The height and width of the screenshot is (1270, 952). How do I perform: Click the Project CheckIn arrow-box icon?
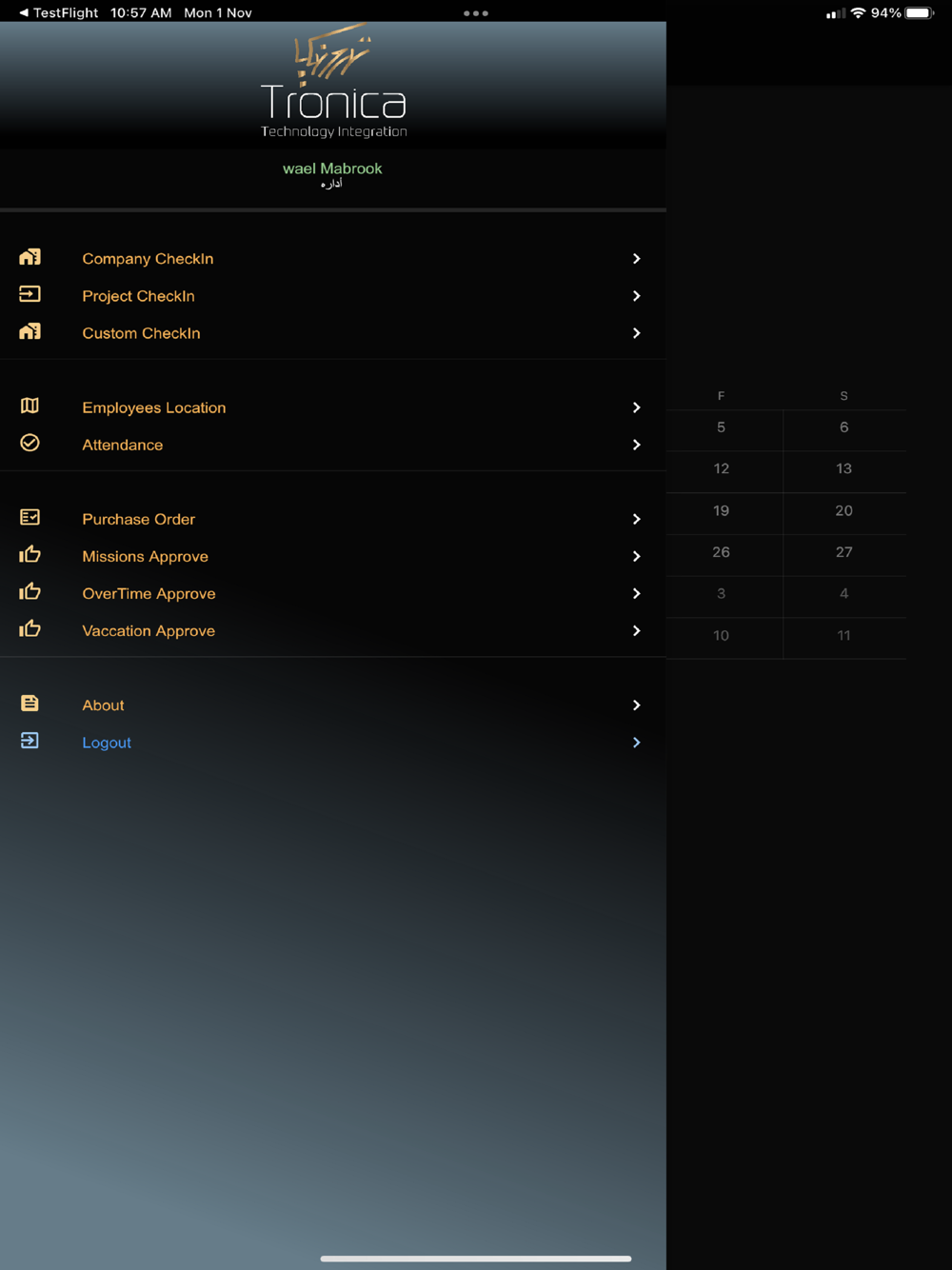click(x=30, y=294)
